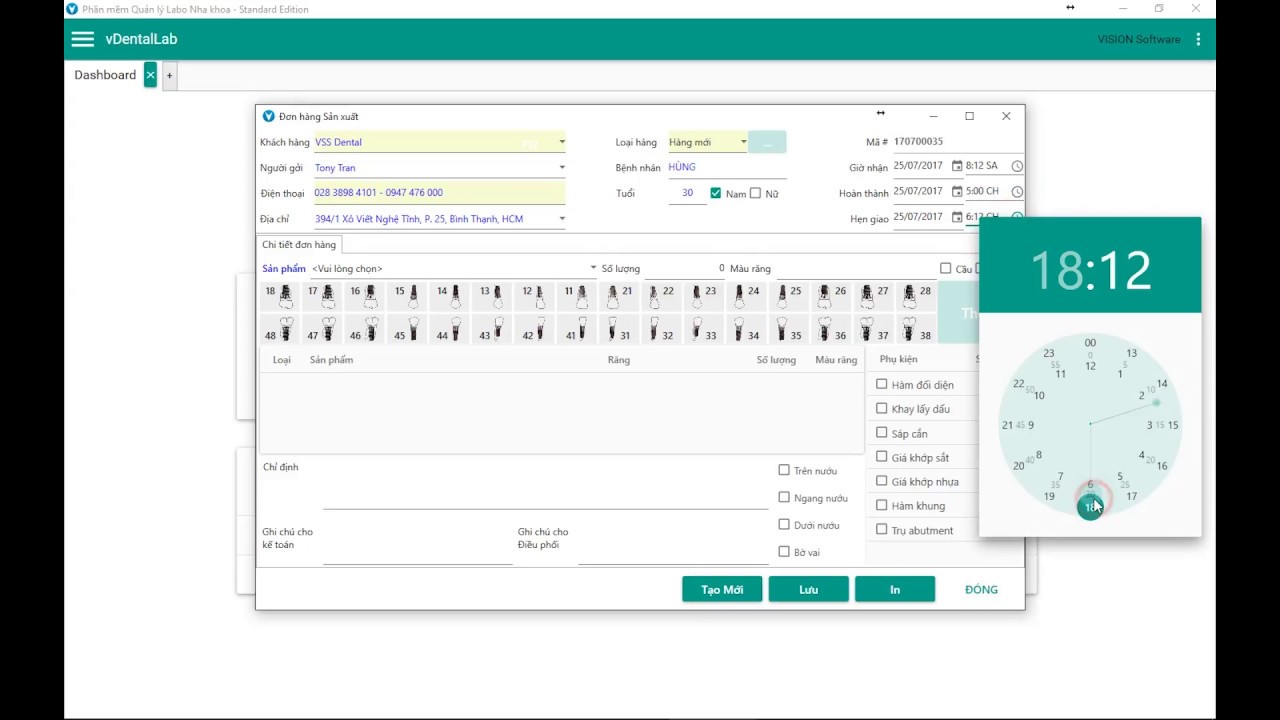
Task: Edit the Điện thoại phone field
Action: (439, 193)
